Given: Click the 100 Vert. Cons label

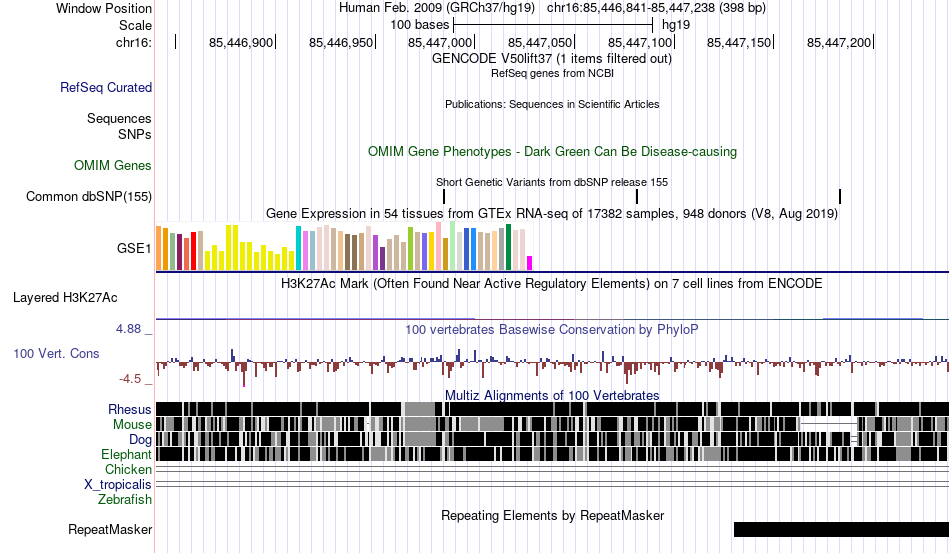Looking at the screenshot, I should (56, 354).
